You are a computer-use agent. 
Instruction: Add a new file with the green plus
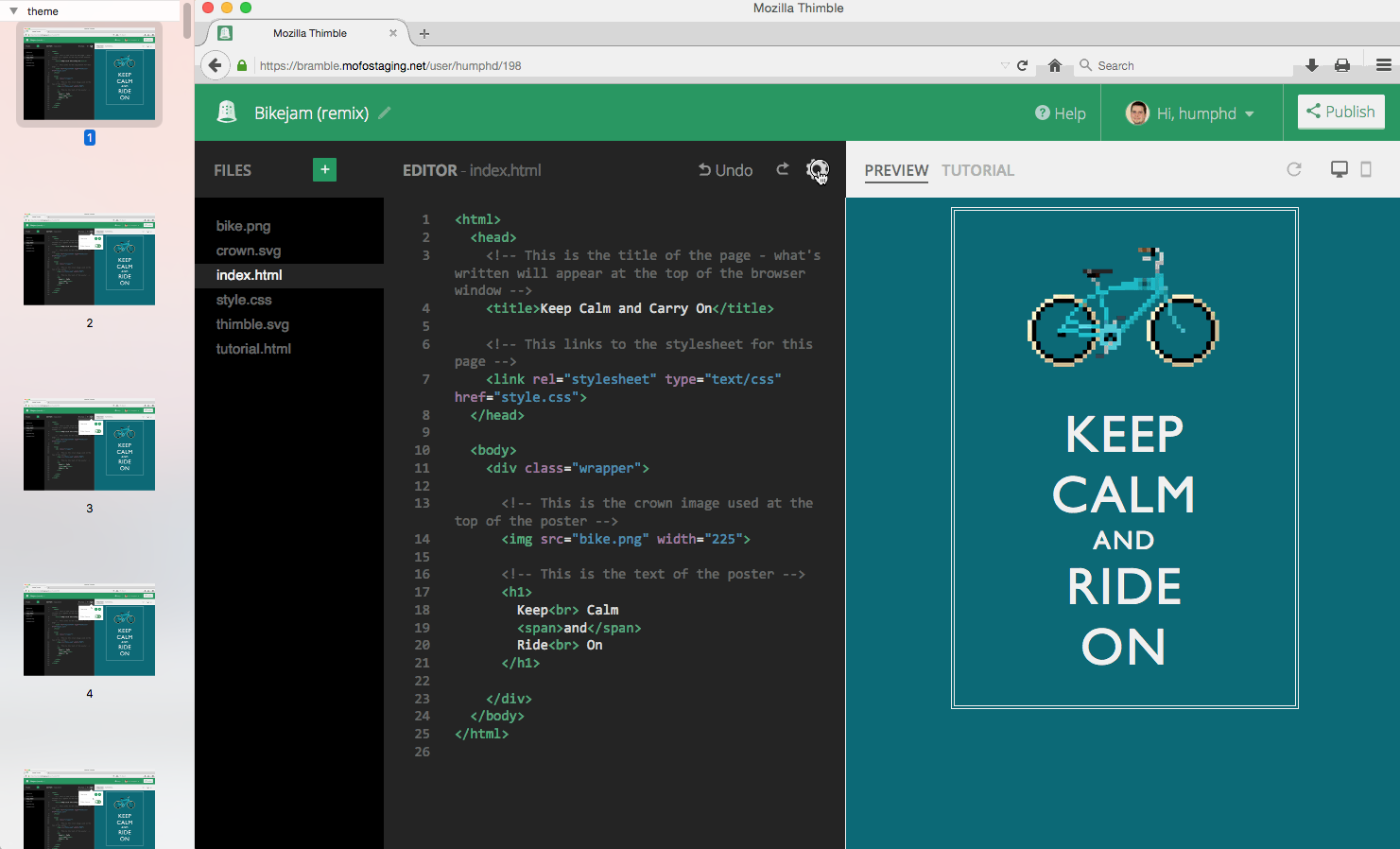tap(324, 170)
